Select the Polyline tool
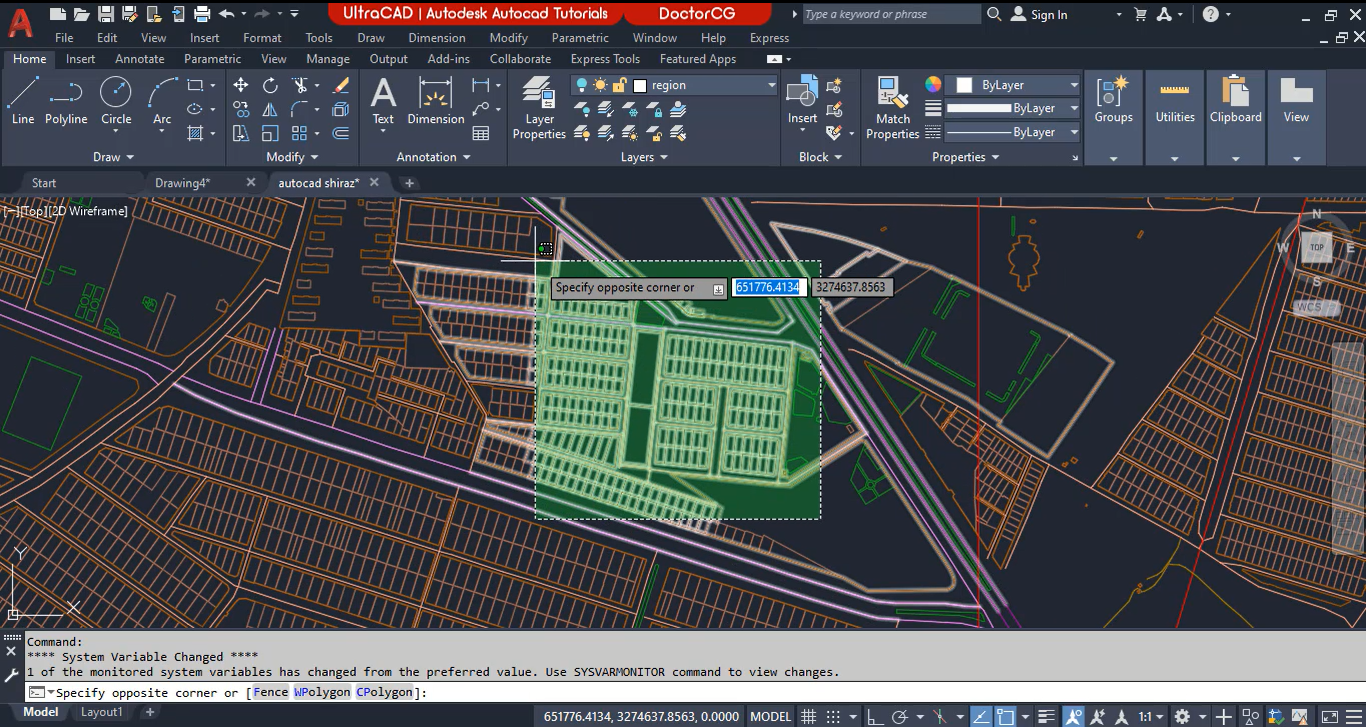The height and width of the screenshot is (727, 1366). pos(66,101)
